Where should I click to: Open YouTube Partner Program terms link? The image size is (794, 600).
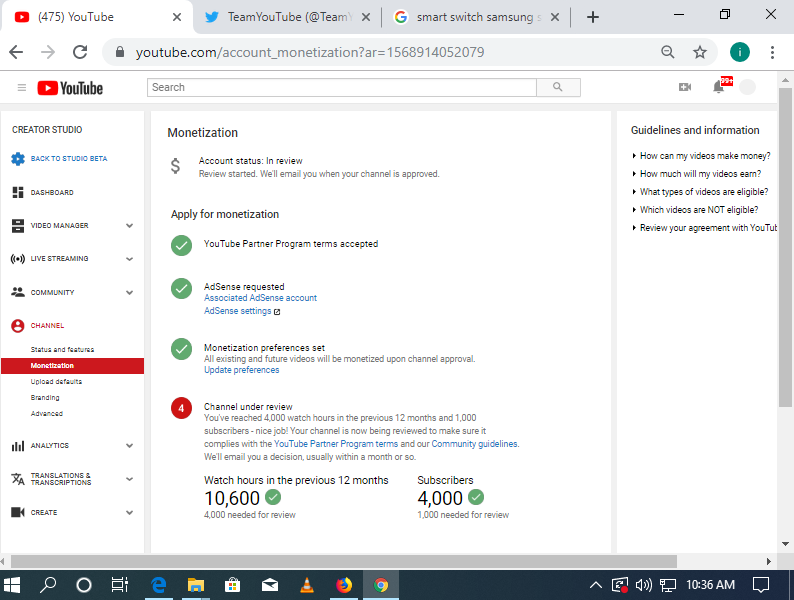click(x=336, y=444)
